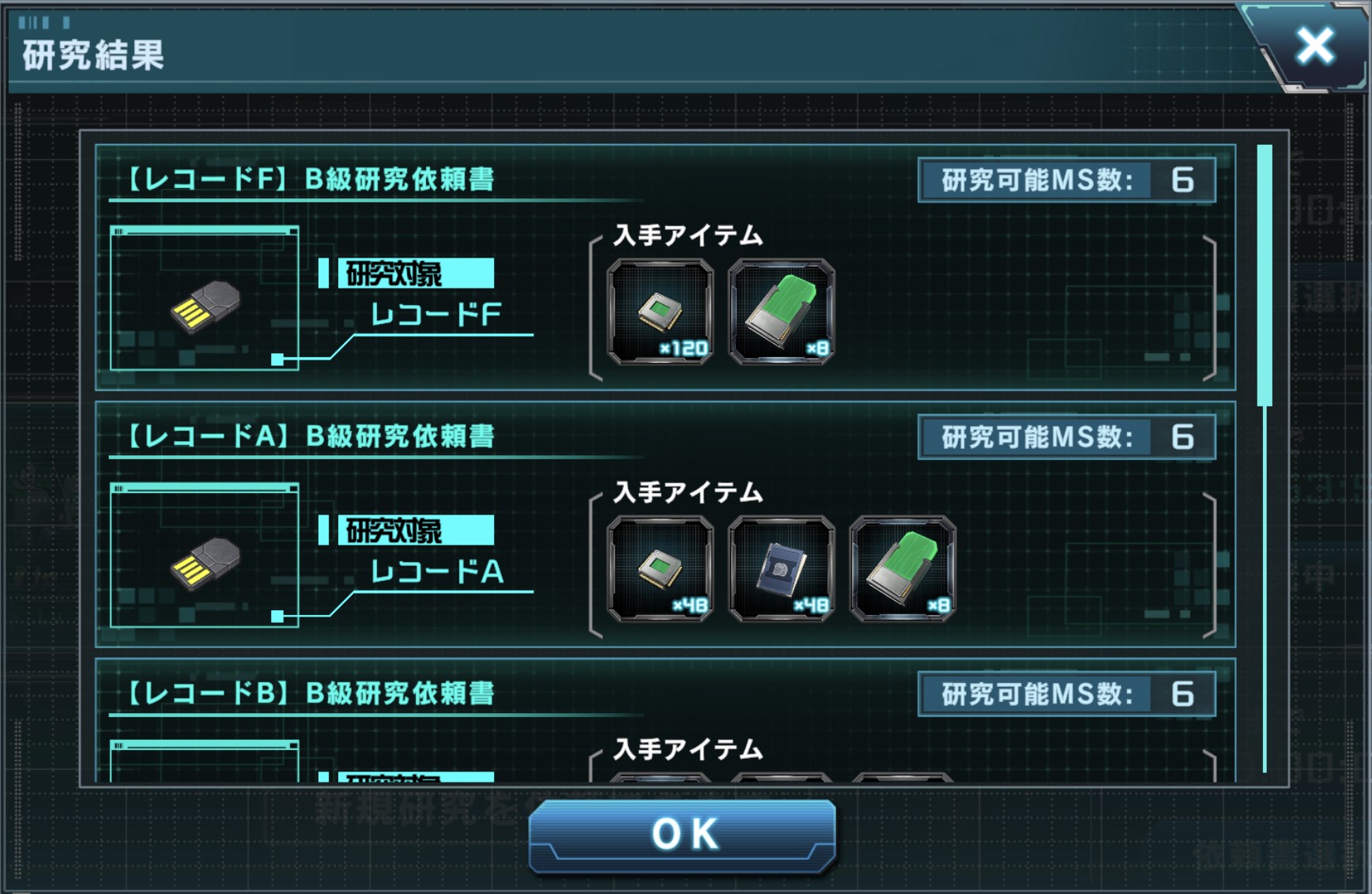Click the 入手アイテム heading in Record B

(x=688, y=749)
